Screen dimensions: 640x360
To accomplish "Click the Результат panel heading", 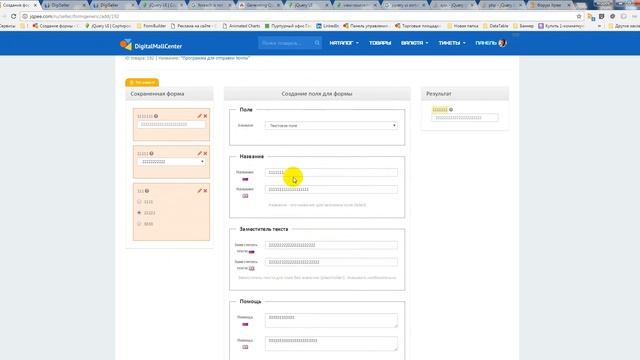I will (439, 94).
